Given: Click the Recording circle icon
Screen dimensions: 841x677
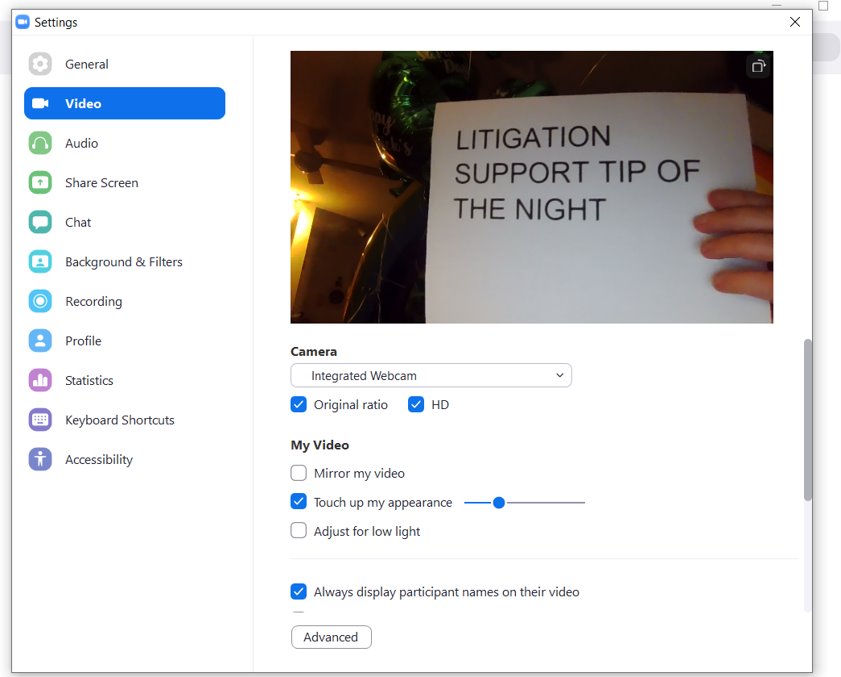Looking at the screenshot, I should coord(40,301).
